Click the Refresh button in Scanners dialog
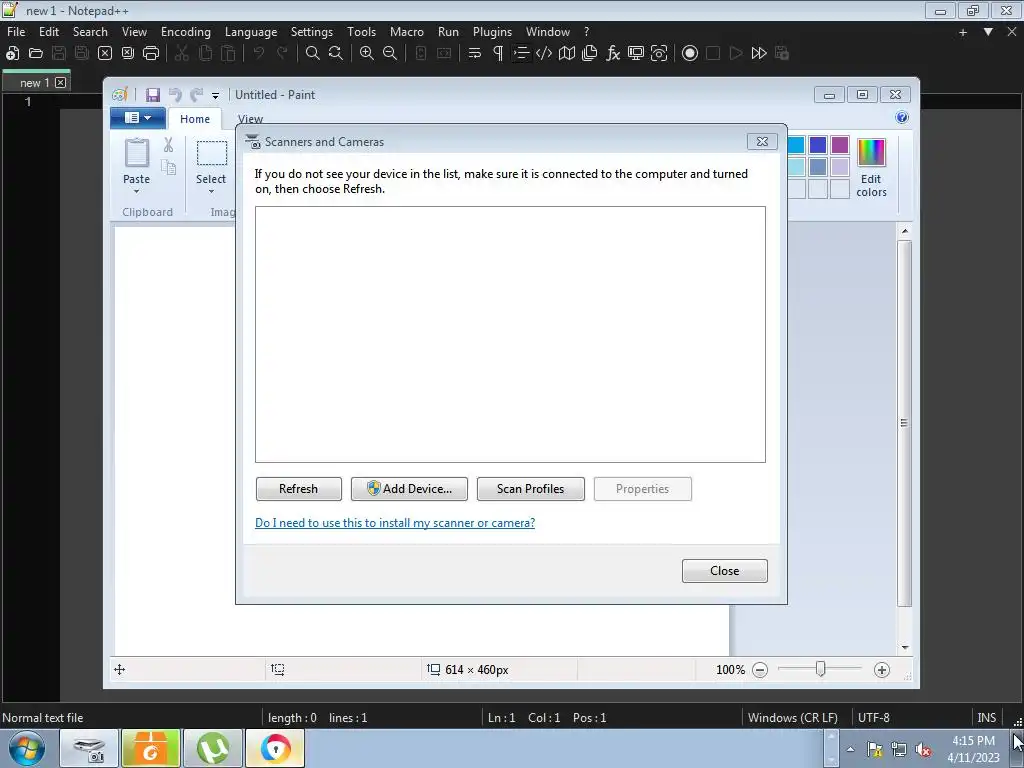 tap(298, 488)
